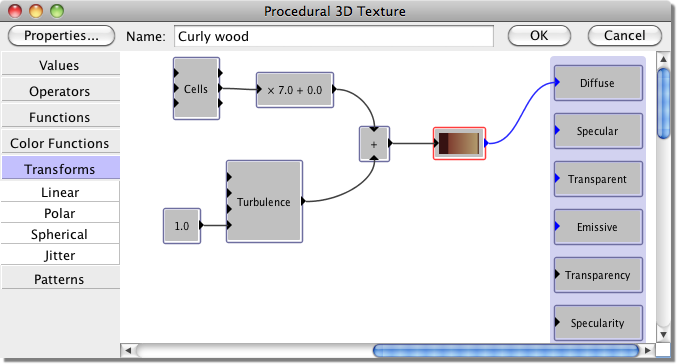Click the horizontal scrollbar's left arrow
This screenshot has width=677, height=364.
click(x=128, y=350)
